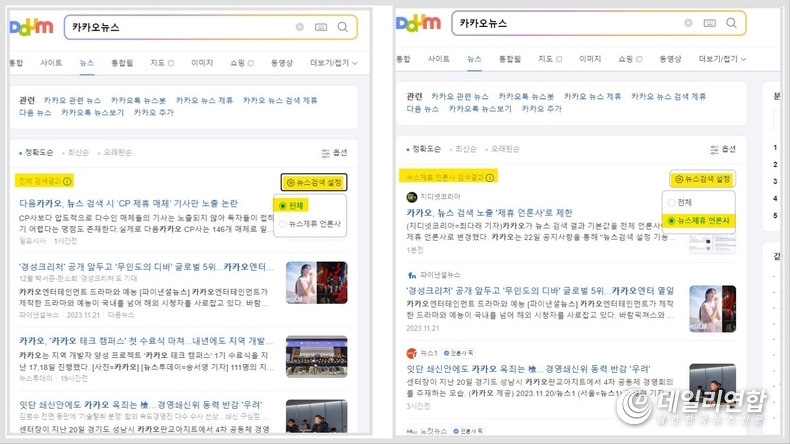Screen dimensions: 790x444
Task: Switch to 사이트 tab in left screenshot
Action: [x=51, y=63]
